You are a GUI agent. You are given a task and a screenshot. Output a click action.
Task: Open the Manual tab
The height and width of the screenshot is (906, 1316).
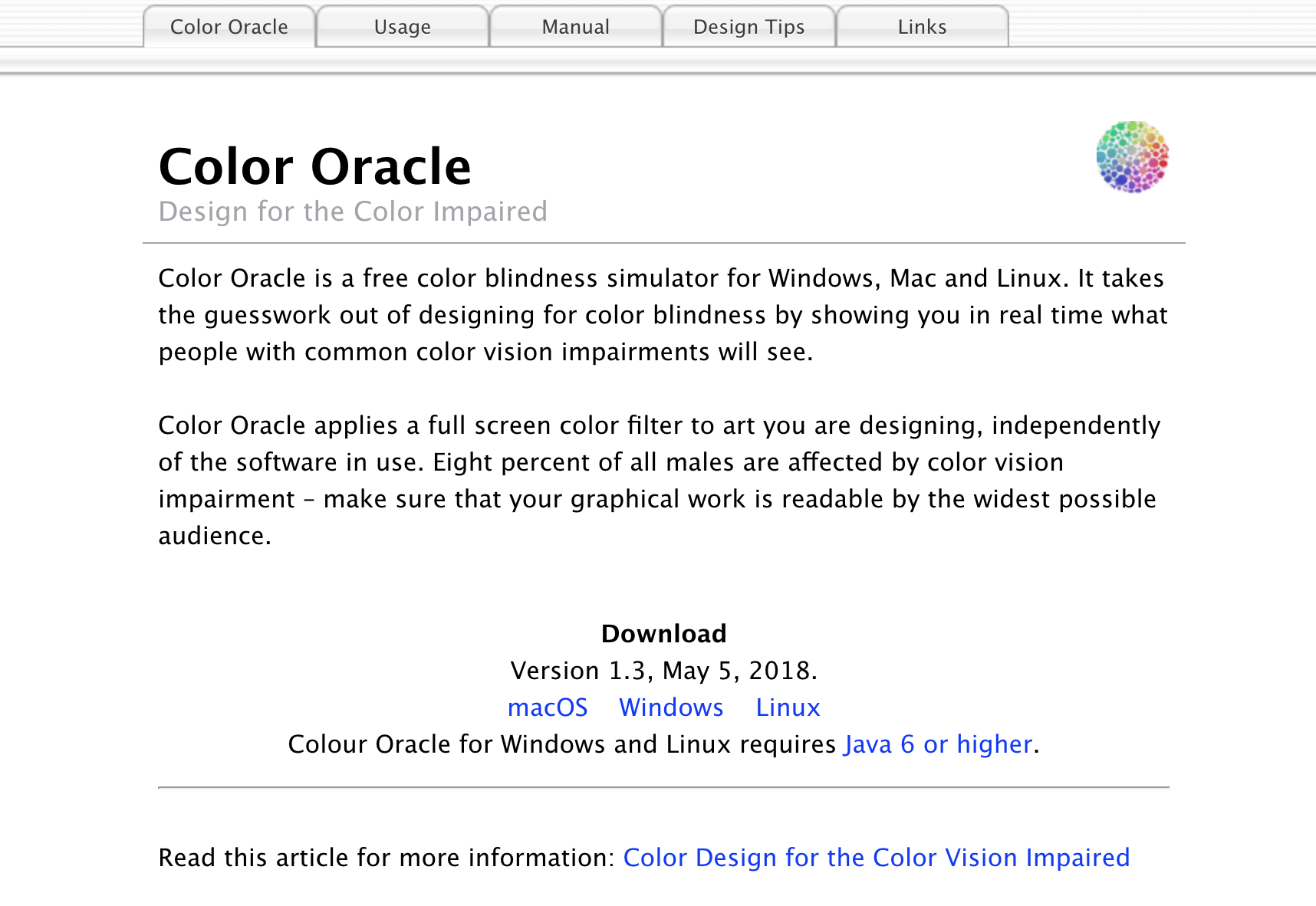click(575, 26)
